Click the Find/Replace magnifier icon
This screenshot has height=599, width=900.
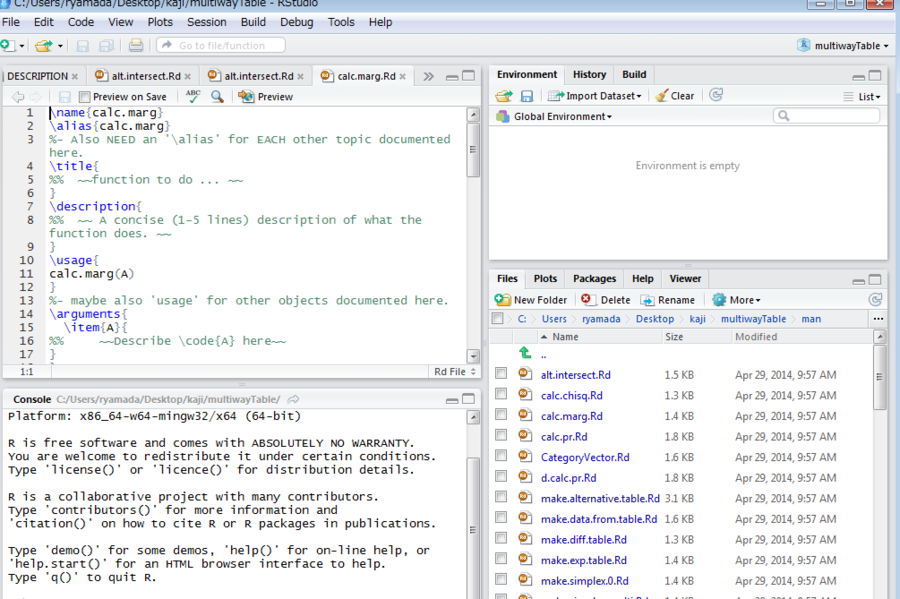(x=217, y=96)
